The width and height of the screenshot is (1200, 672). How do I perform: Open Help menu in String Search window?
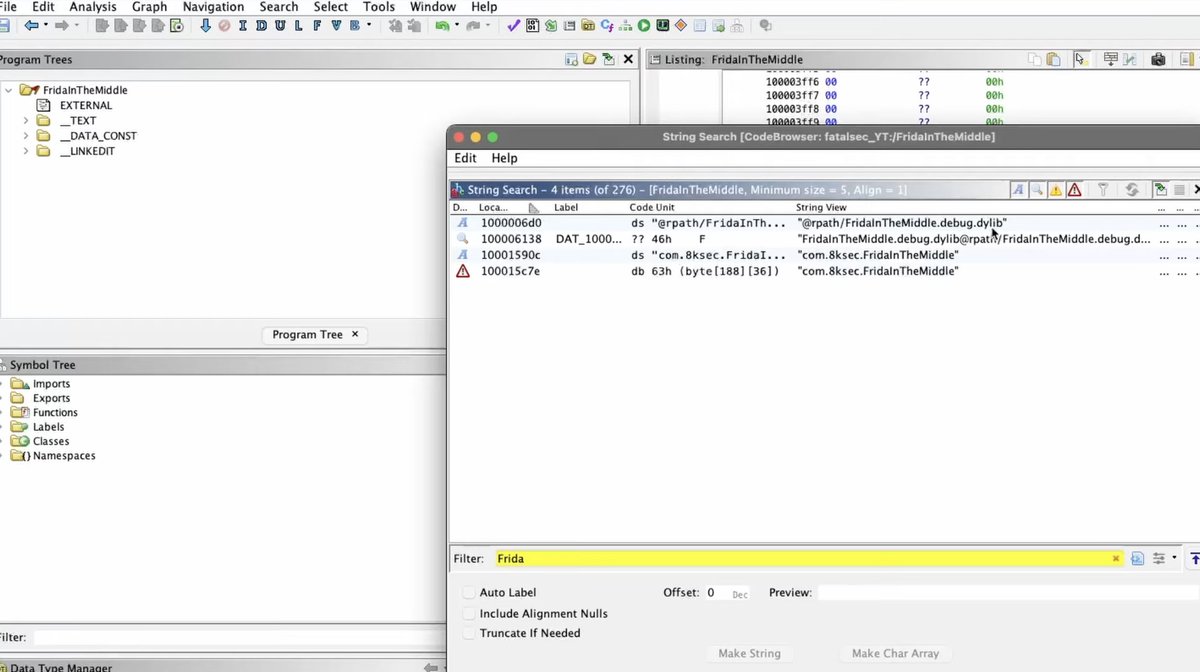(504, 158)
